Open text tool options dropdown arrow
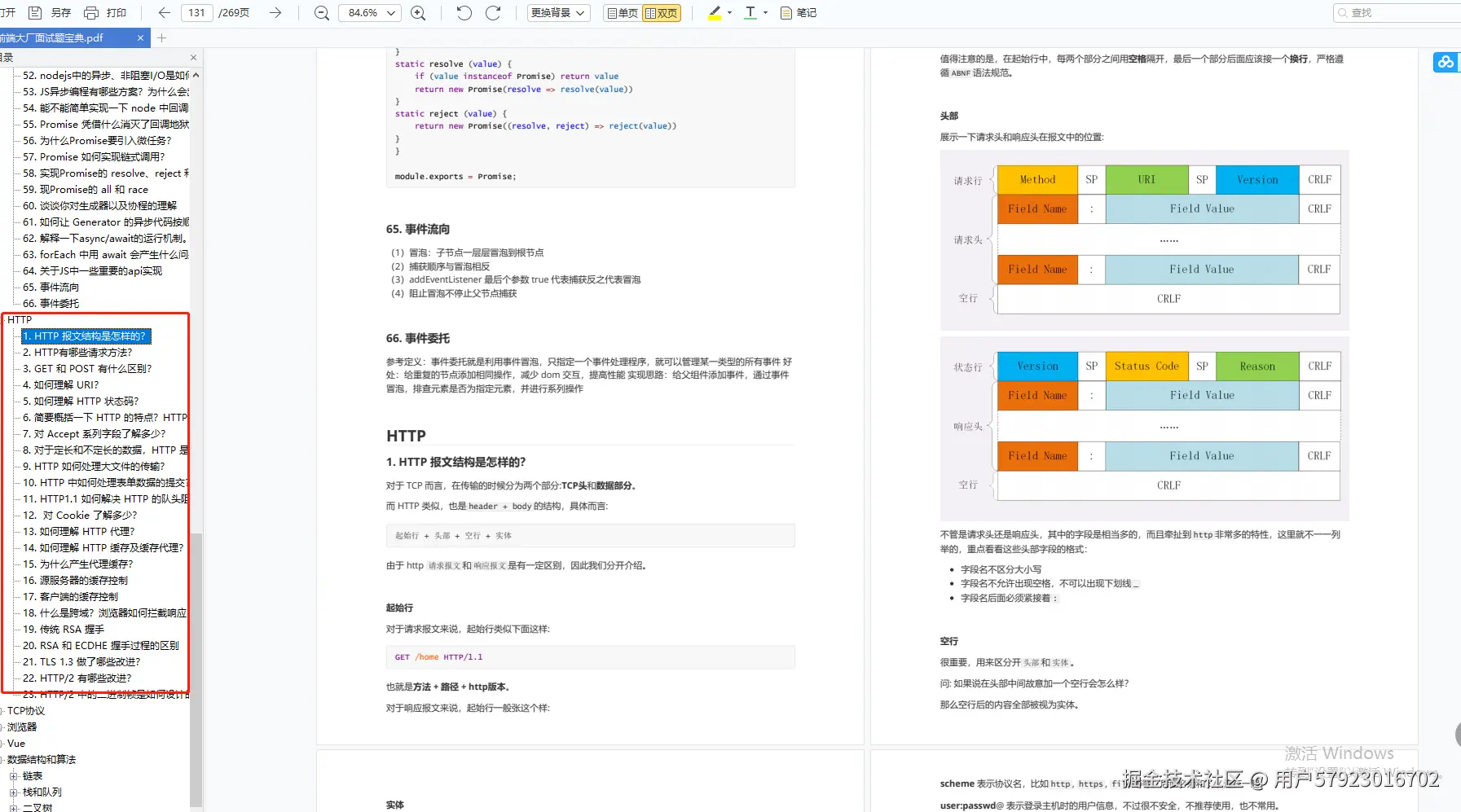The width and height of the screenshot is (1461, 812). tap(765, 13)
